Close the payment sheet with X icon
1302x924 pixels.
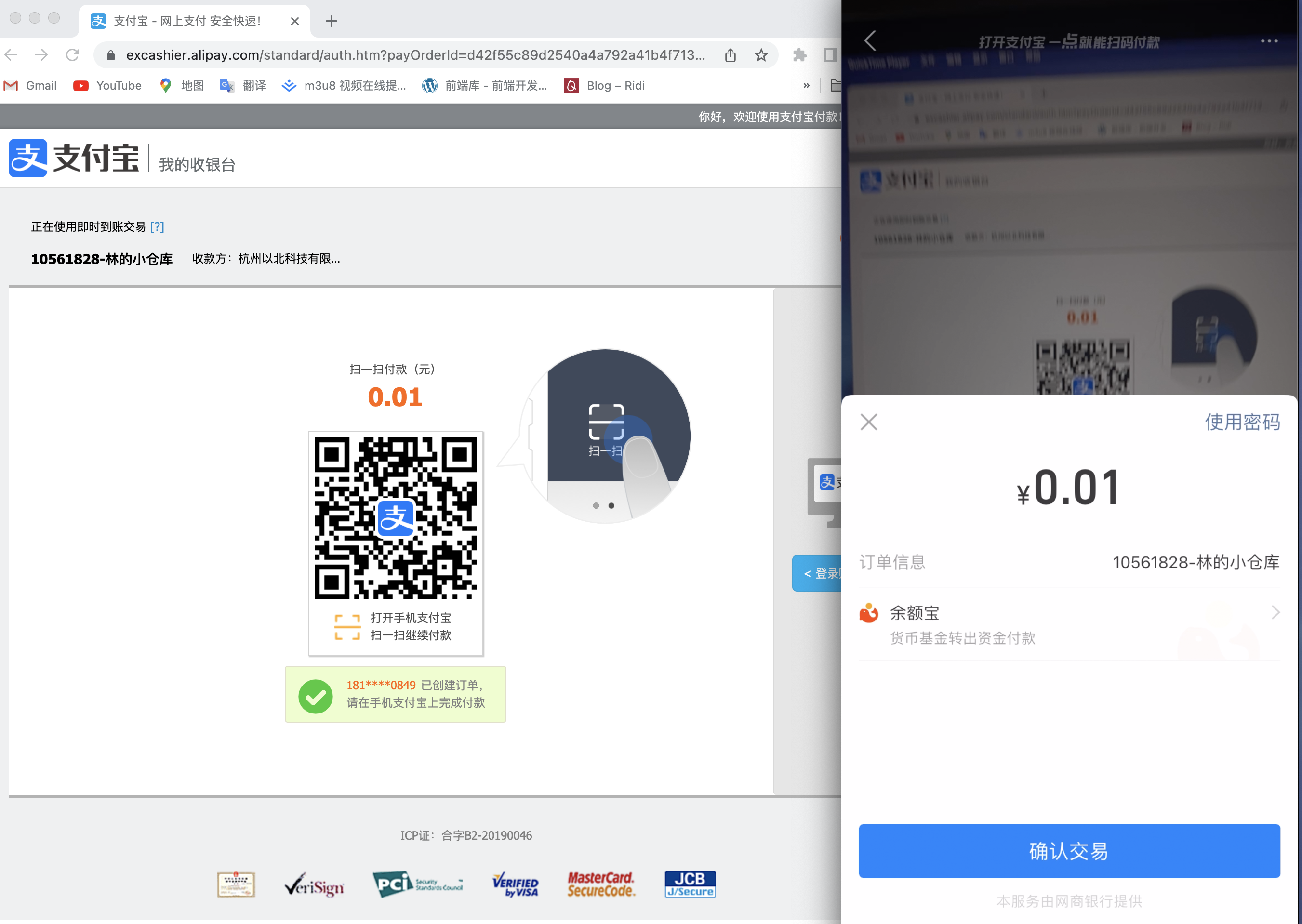tap(868, 422)
